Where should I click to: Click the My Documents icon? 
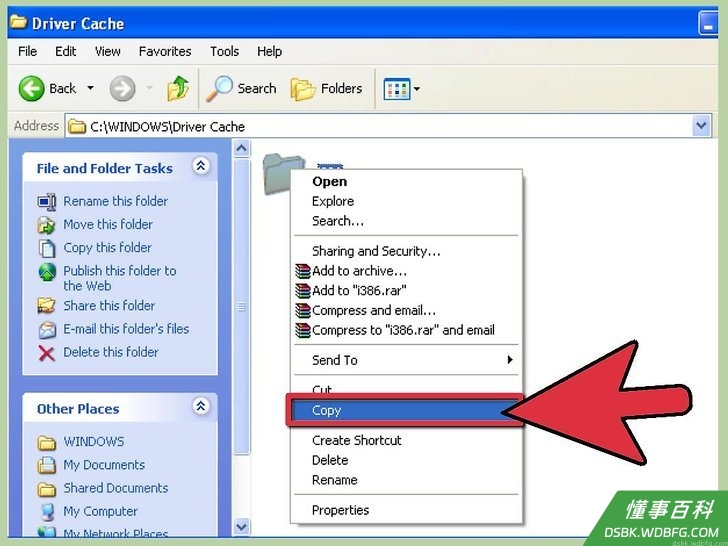tap(46, 465)
